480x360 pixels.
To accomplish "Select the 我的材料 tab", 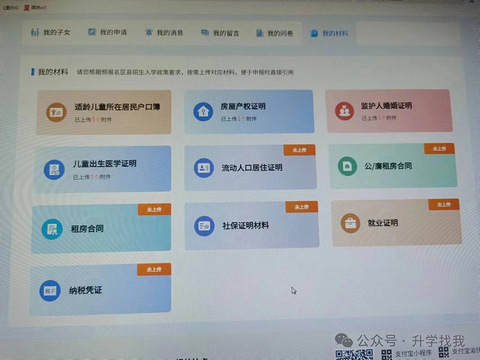I will click(x=329, y=33).
